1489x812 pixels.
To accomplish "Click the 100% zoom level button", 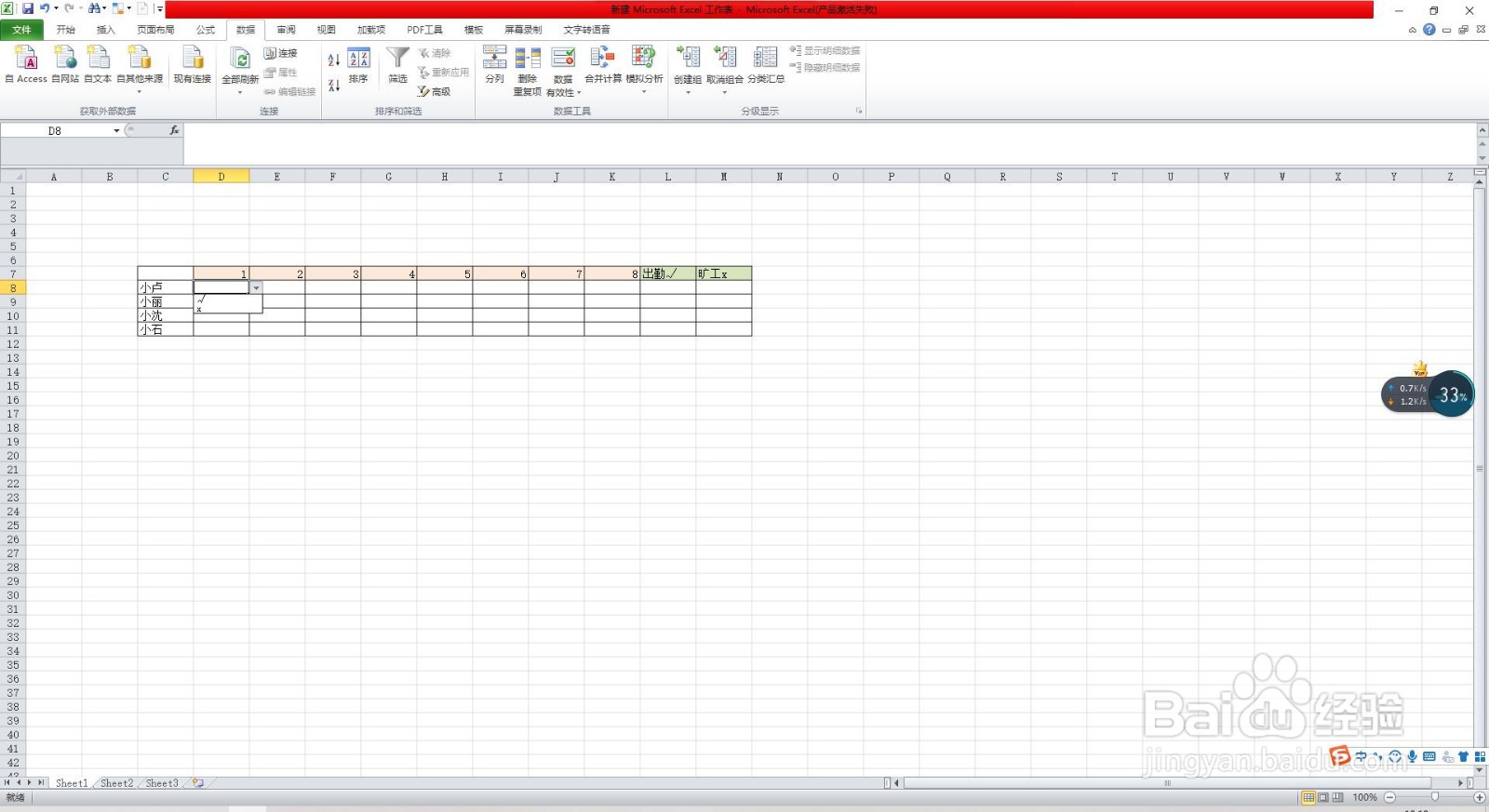I will [x=1364, y=797].
